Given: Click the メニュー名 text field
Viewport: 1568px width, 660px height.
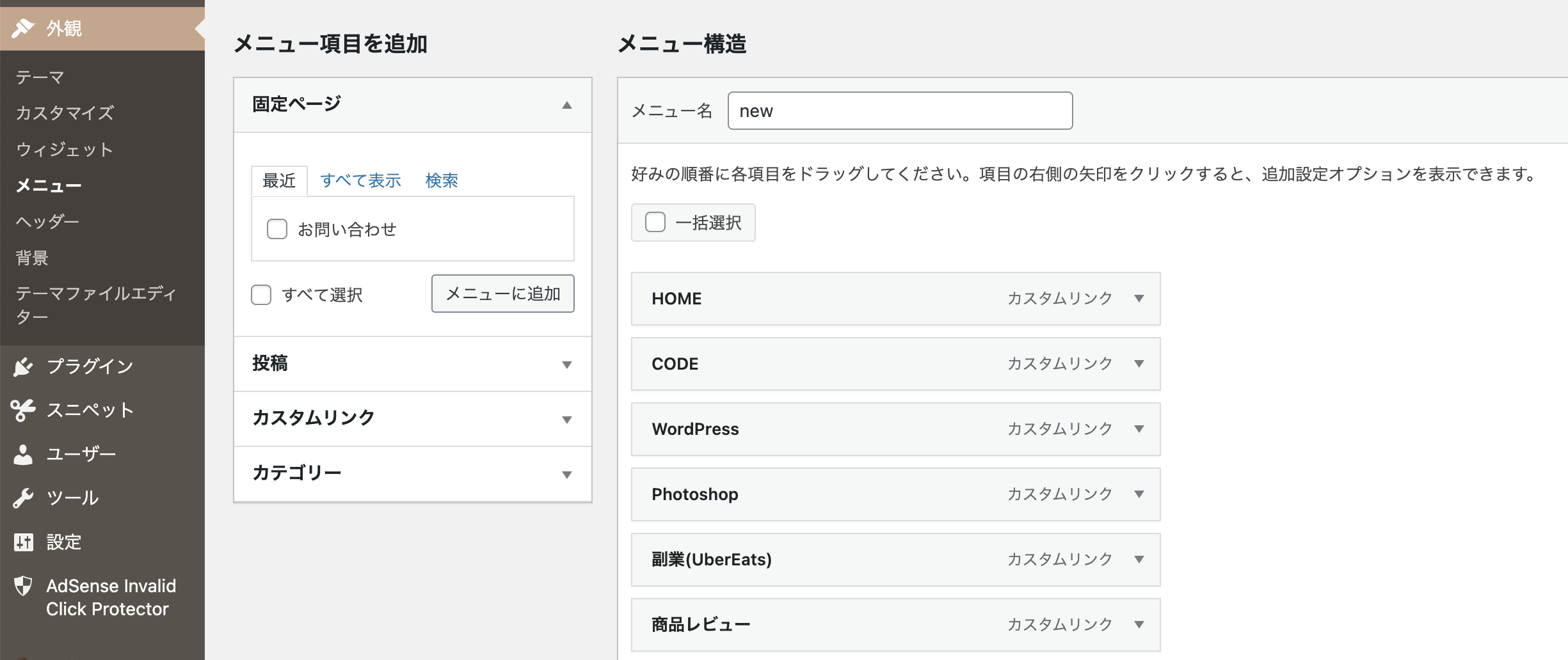Looking at the screenshot, I should (x=900, y=111).
